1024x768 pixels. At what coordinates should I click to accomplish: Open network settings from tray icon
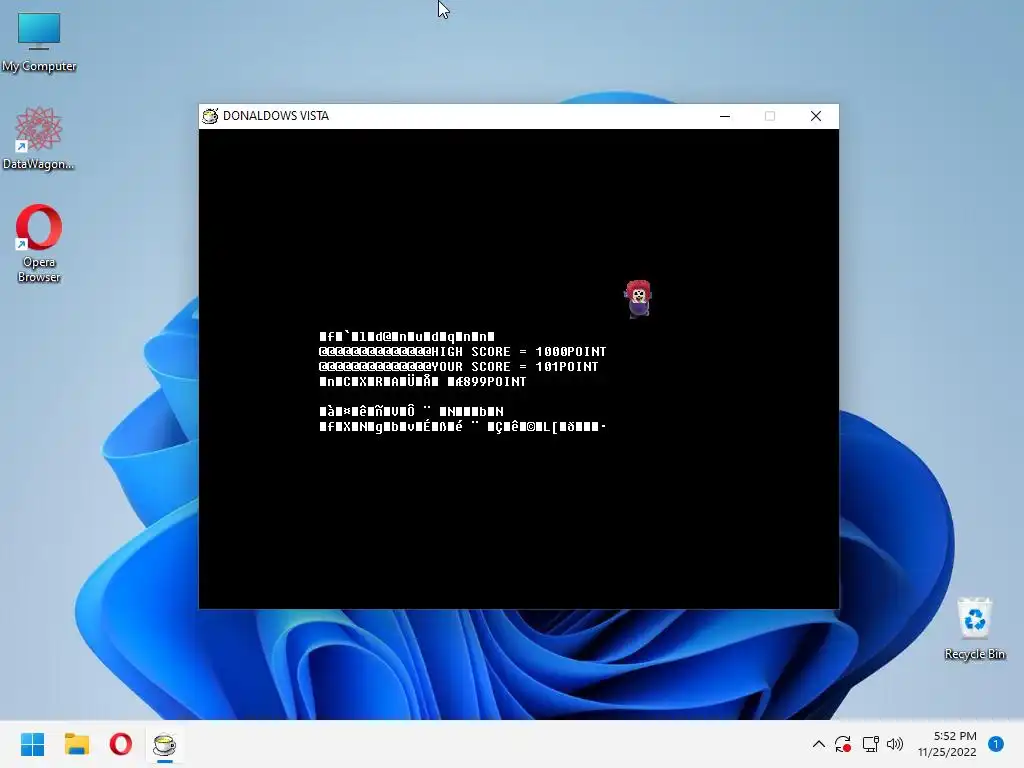click(x=870, y=744)
